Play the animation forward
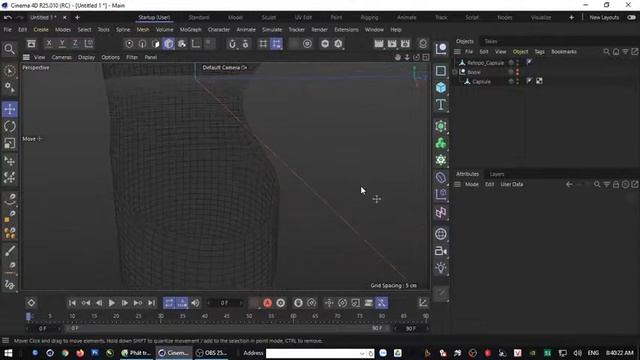 click(x=111, y=303)
